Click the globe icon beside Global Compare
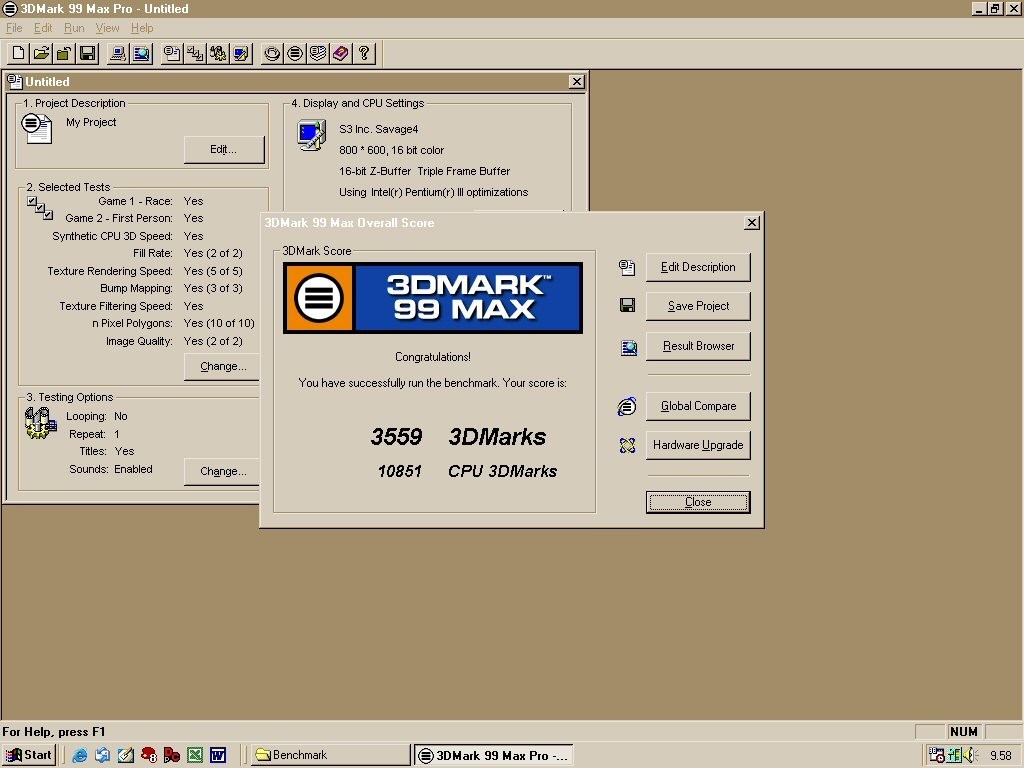Screen dimensions: 1024x768 [626, 406]
